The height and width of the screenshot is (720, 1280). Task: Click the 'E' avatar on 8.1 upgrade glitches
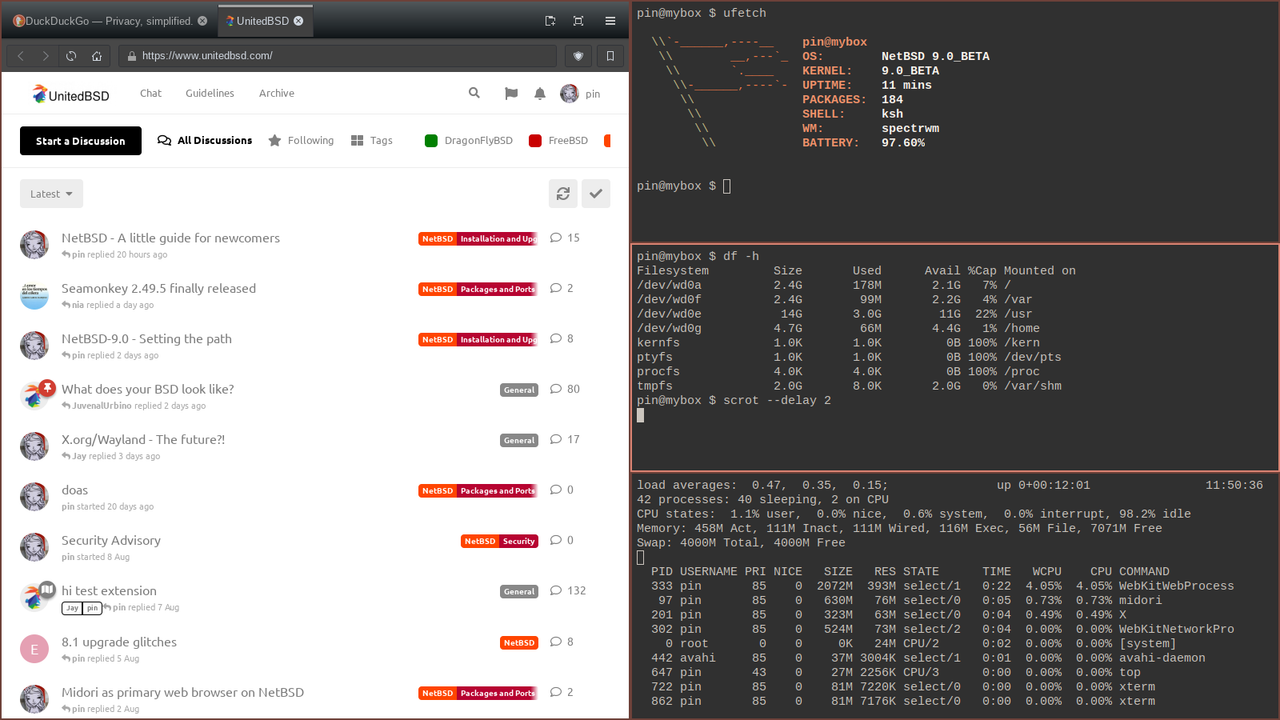(x=34, y=649)
